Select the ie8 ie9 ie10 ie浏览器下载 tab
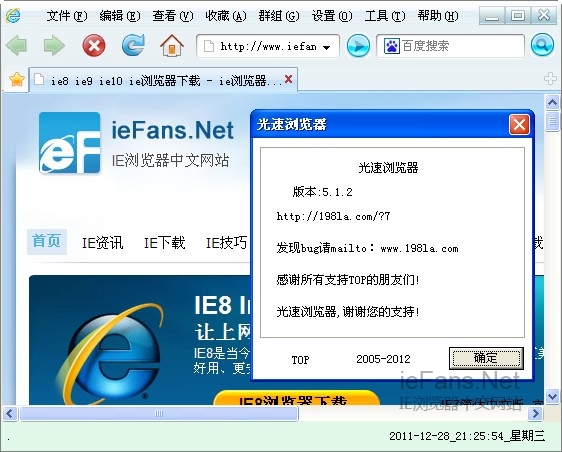 (163, 80)
